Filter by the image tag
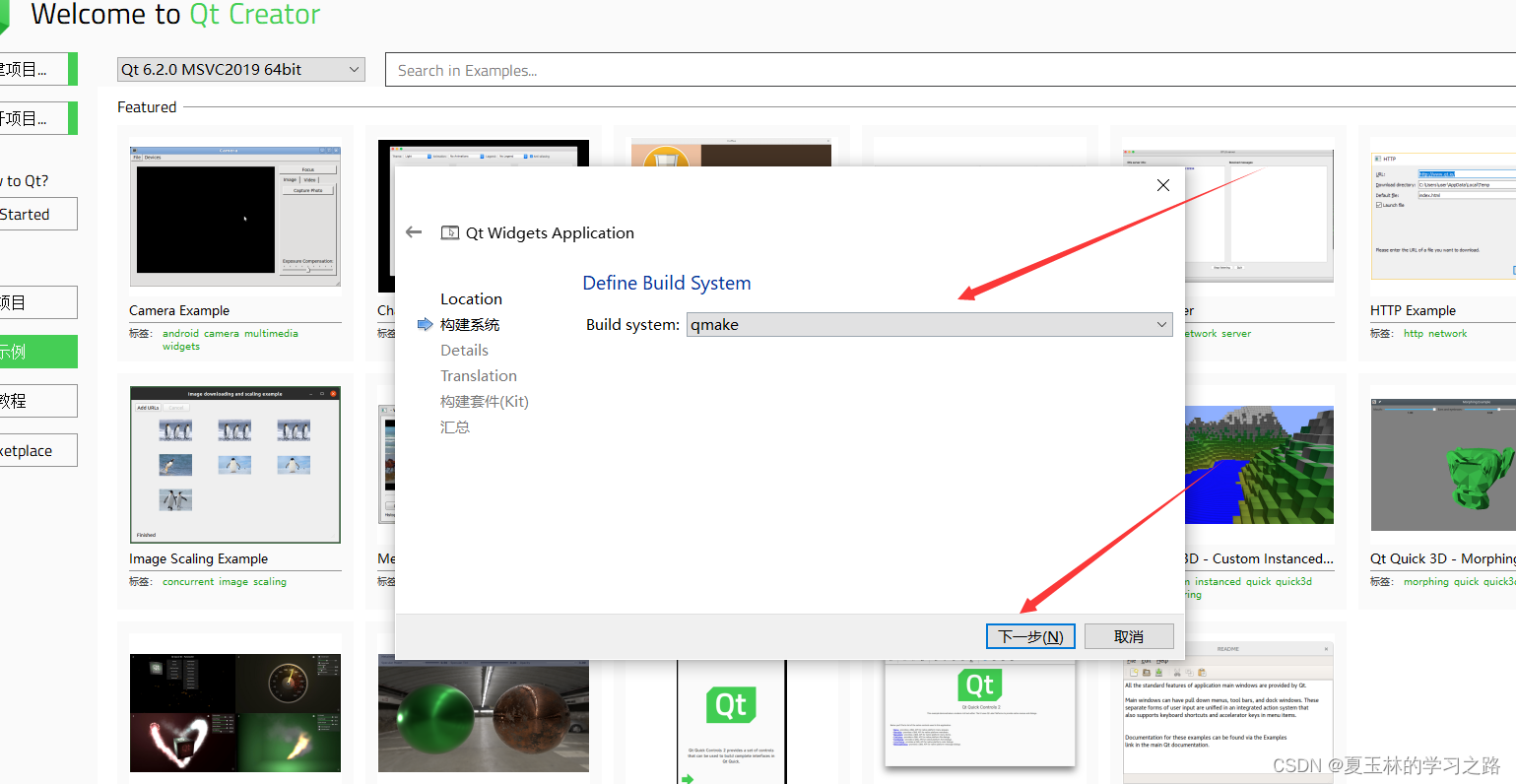1516x784 pixels. tap(233, 582)
